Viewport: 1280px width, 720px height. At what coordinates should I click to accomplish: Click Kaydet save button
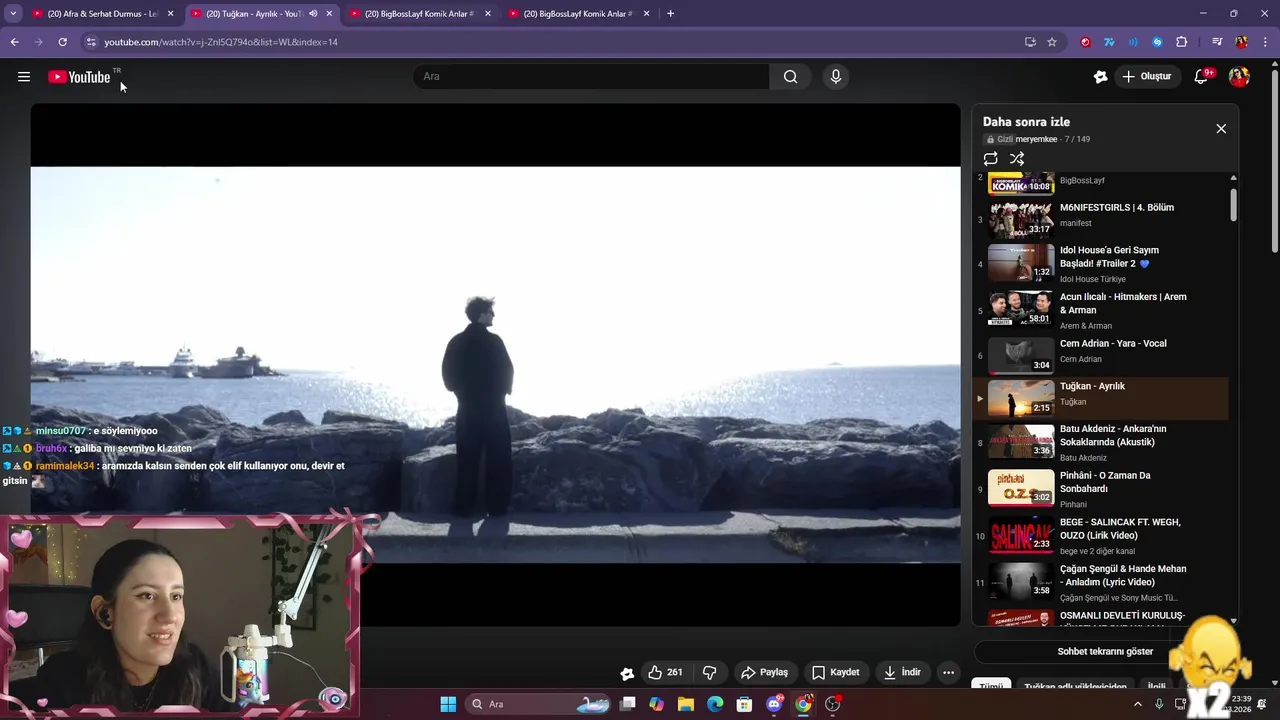pyautogui.click(x=836, y=672)
